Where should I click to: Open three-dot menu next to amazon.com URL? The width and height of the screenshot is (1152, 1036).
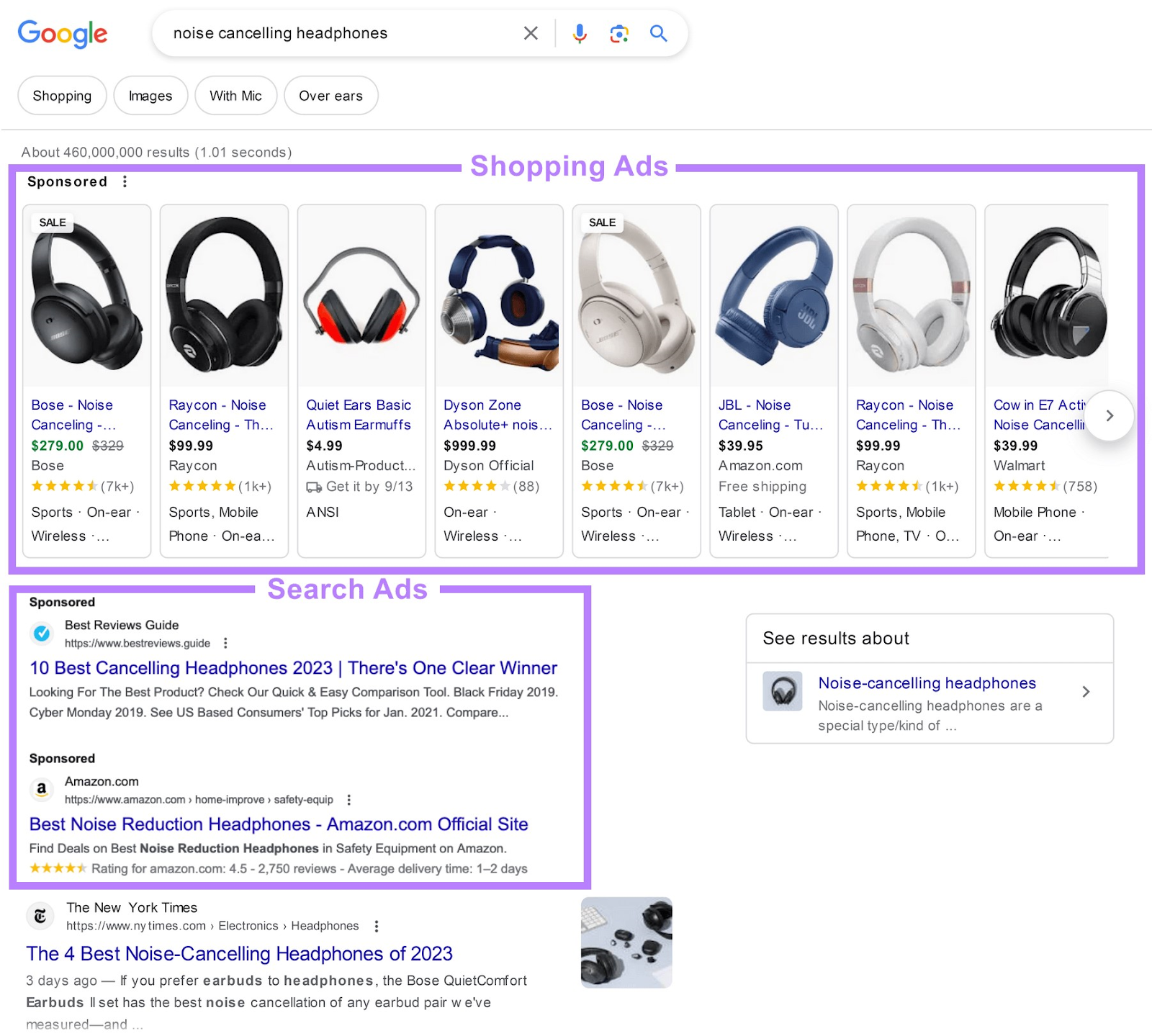[348, 800]
